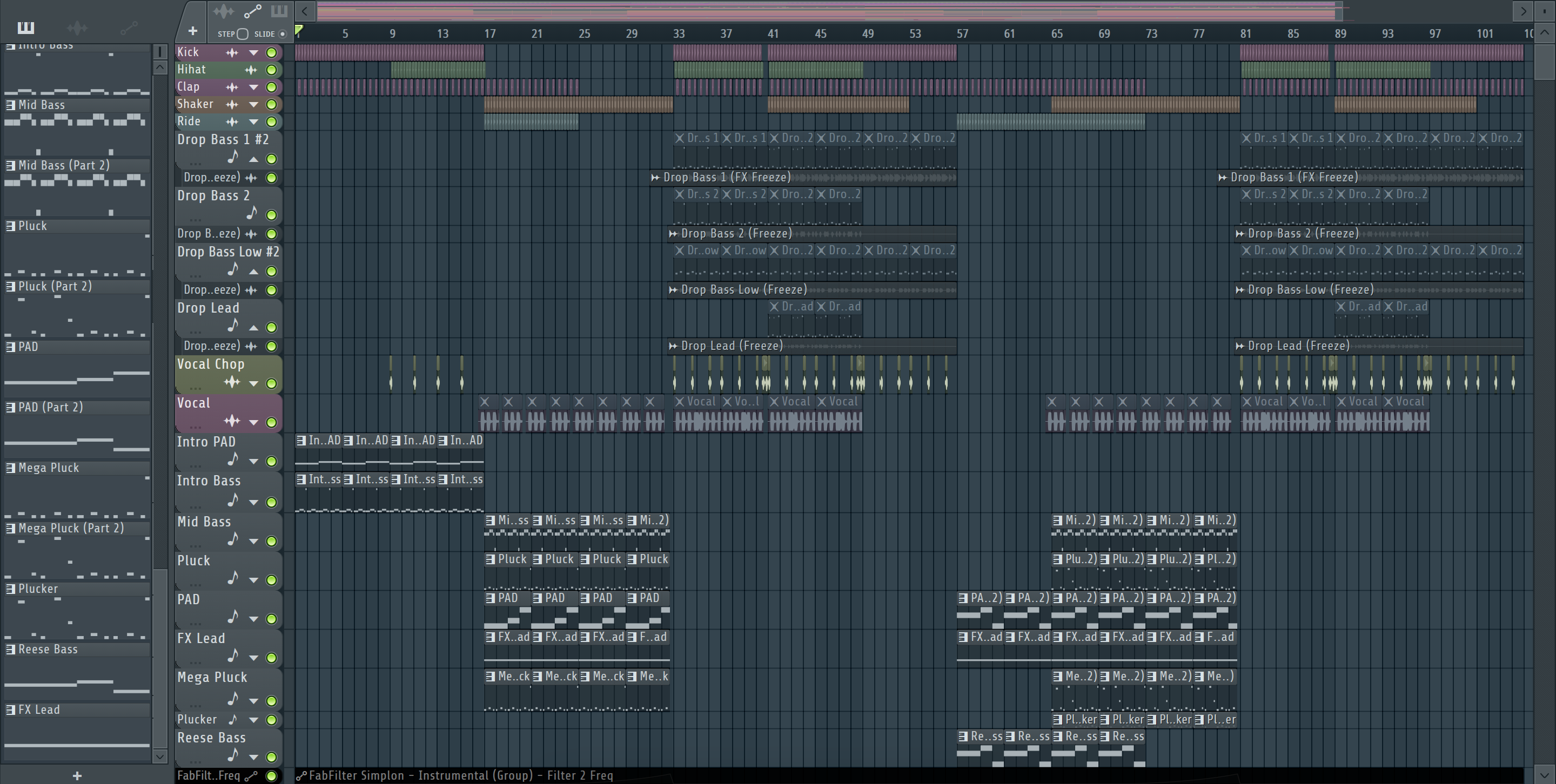This screenshot has width=1556, height=784.
Task: Expand the Drop Lead group arrow
Action: click(x=254, y=328)
